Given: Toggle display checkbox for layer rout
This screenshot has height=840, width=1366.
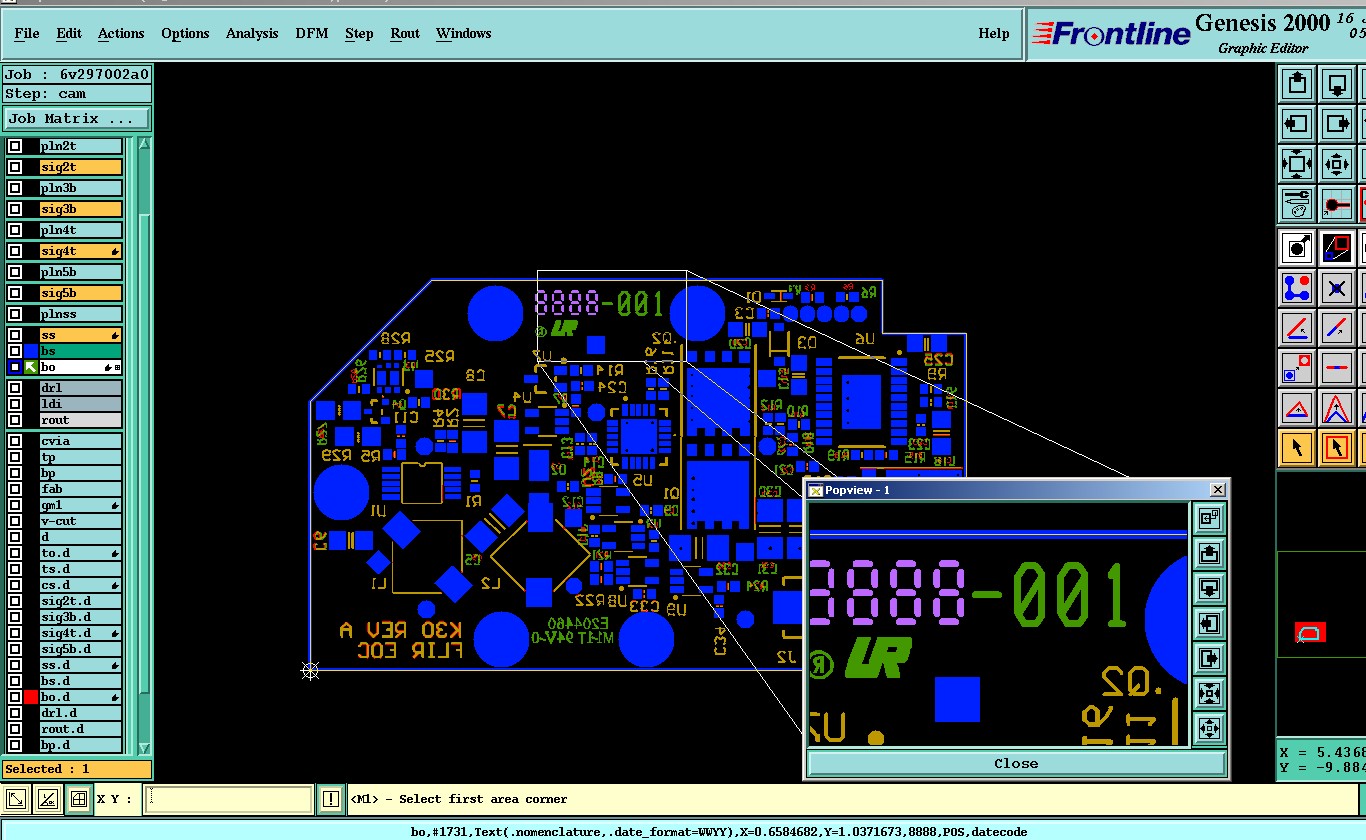Looking at the screenshot, I should tap(15, 420).
